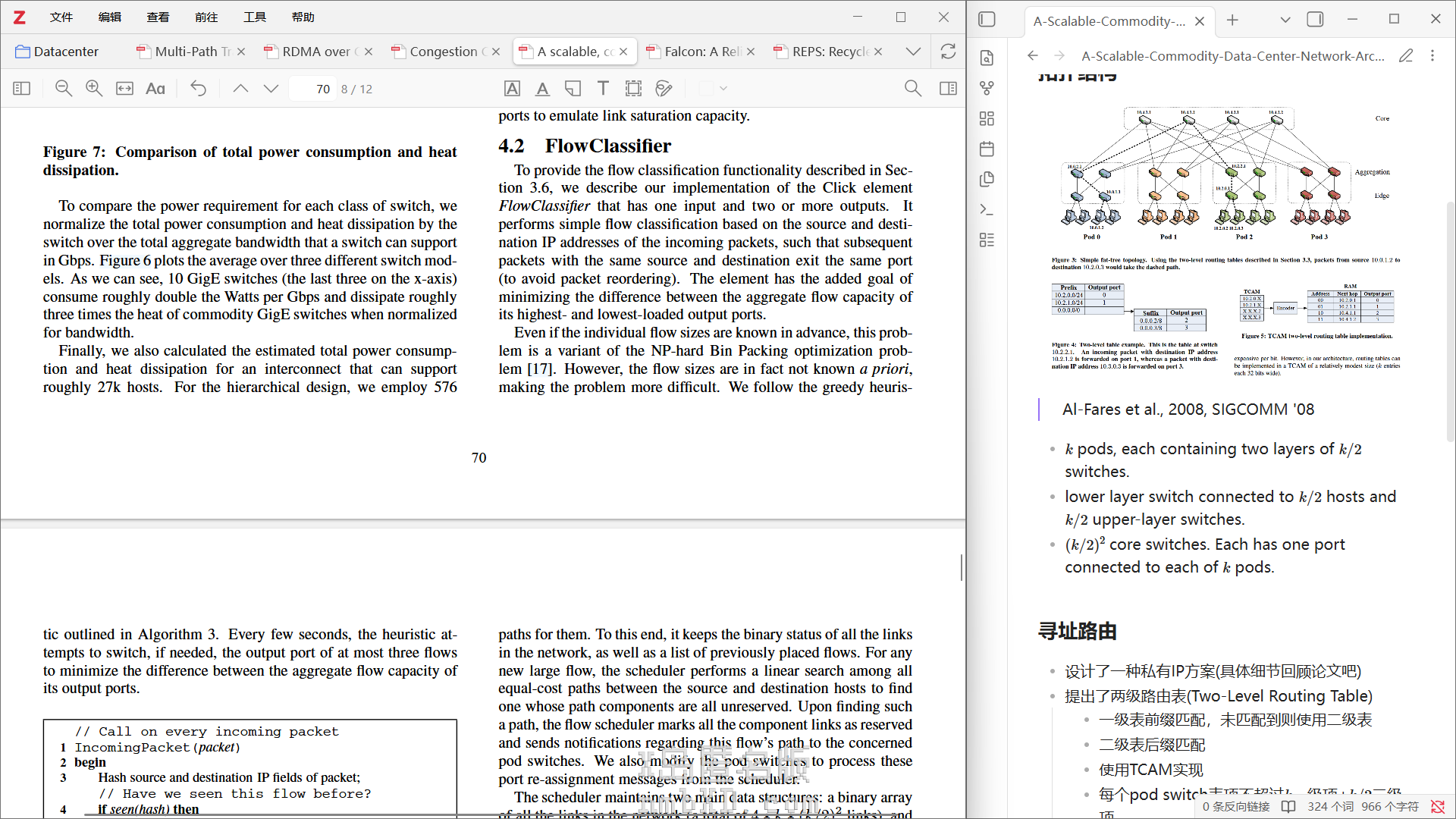Expand Obsidian tab list chevron
The width and height of the screenshot is (1456, 819).
1285,20
